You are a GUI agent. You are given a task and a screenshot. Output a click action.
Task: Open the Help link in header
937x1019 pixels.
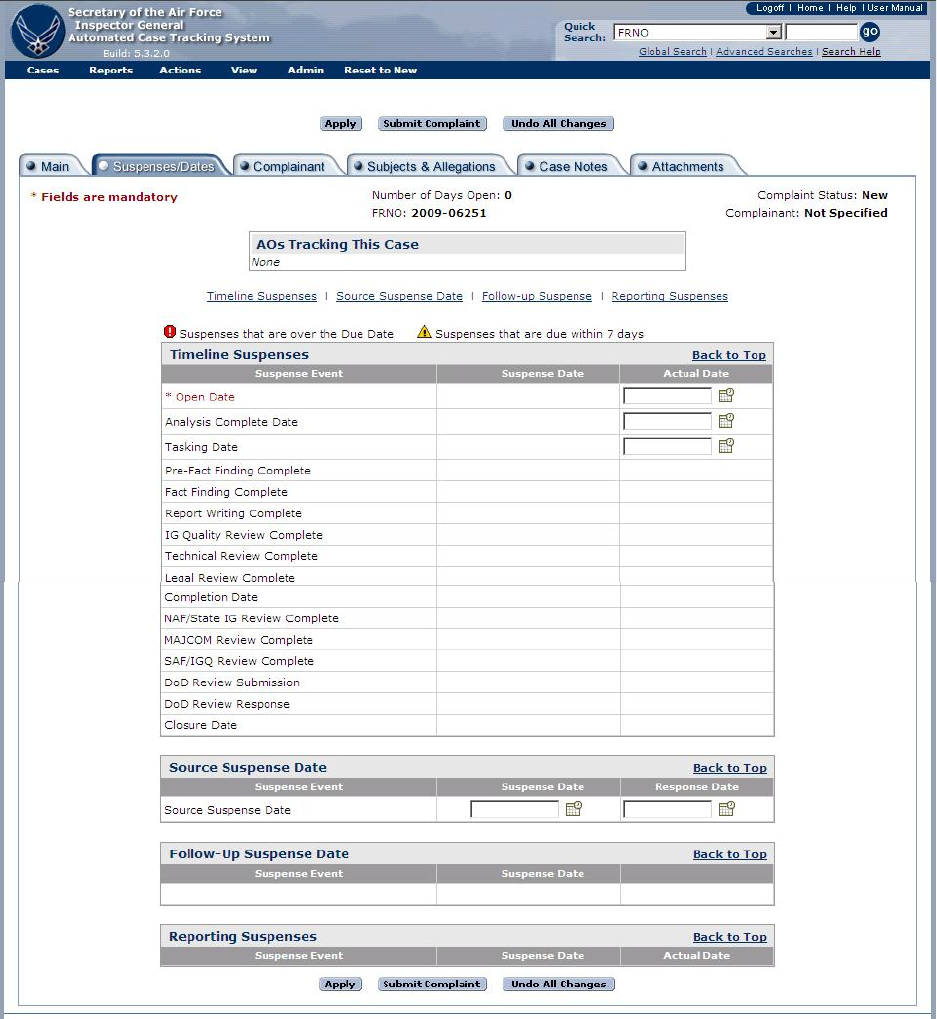[846, 8]
